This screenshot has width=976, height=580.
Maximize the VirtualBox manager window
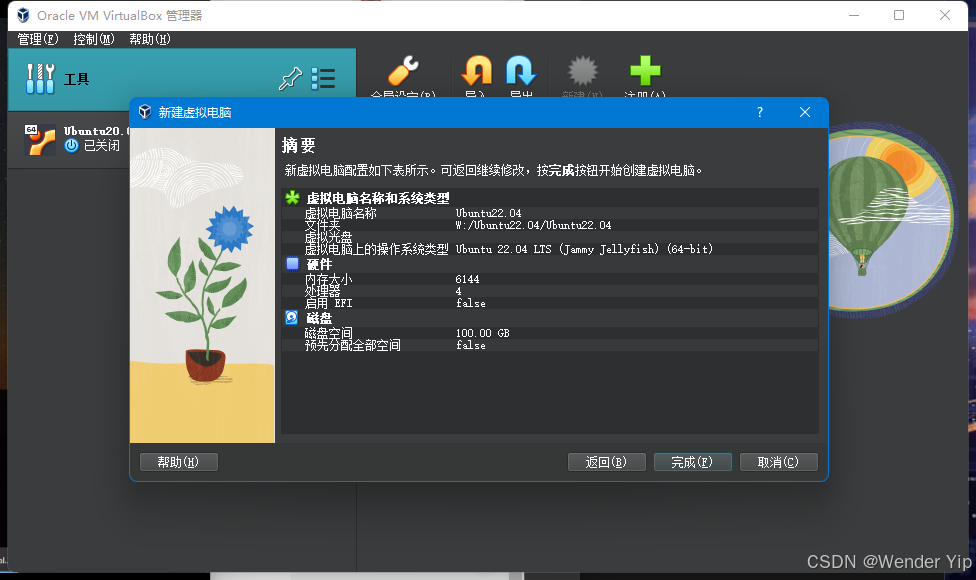899,15
